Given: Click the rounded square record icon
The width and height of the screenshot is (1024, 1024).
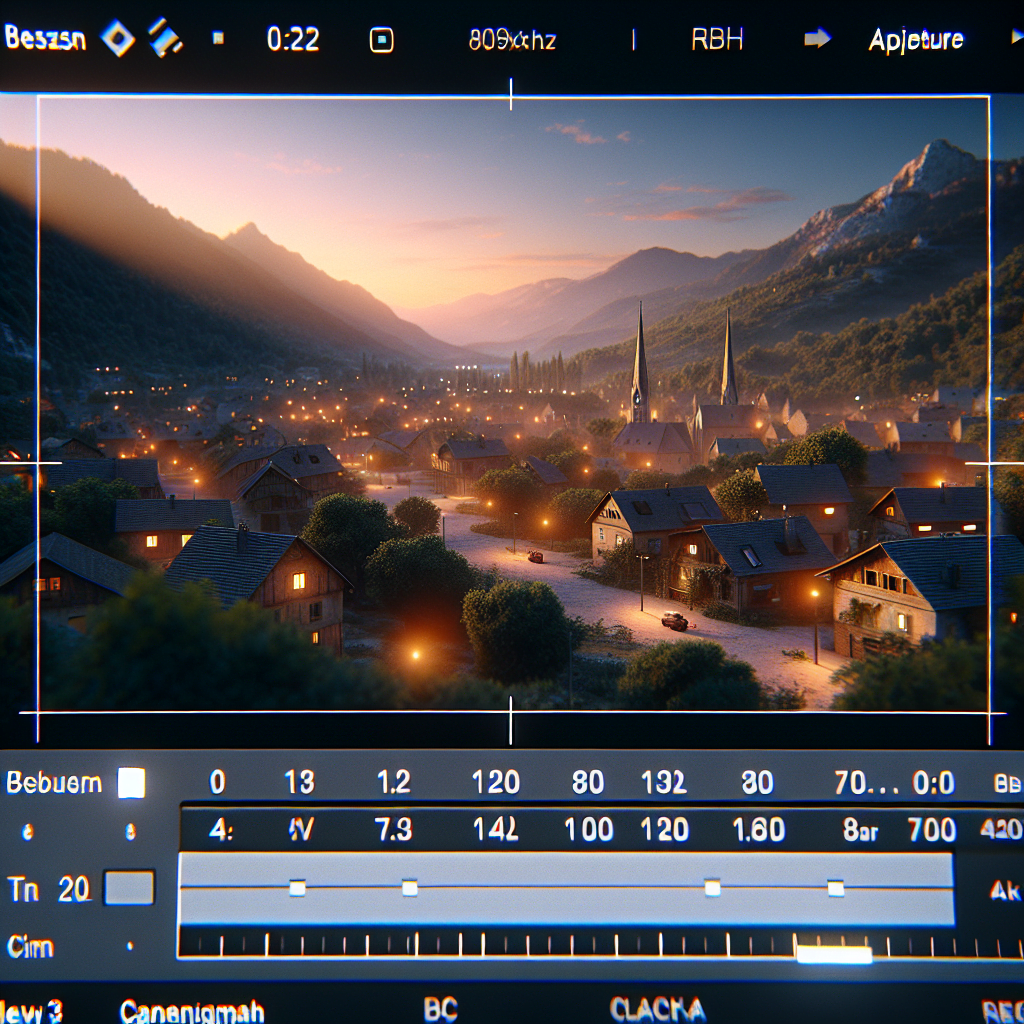Looking at the screenshot, I should click(381, 40).
